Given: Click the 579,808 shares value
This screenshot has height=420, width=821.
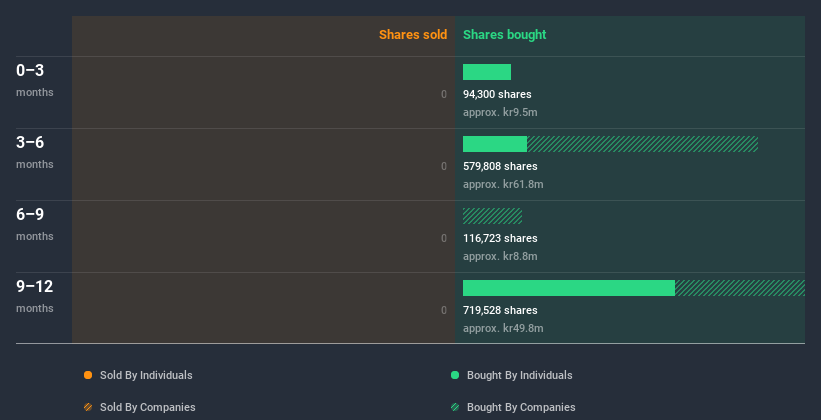Looking at the screenshot, I should [500, 166].
